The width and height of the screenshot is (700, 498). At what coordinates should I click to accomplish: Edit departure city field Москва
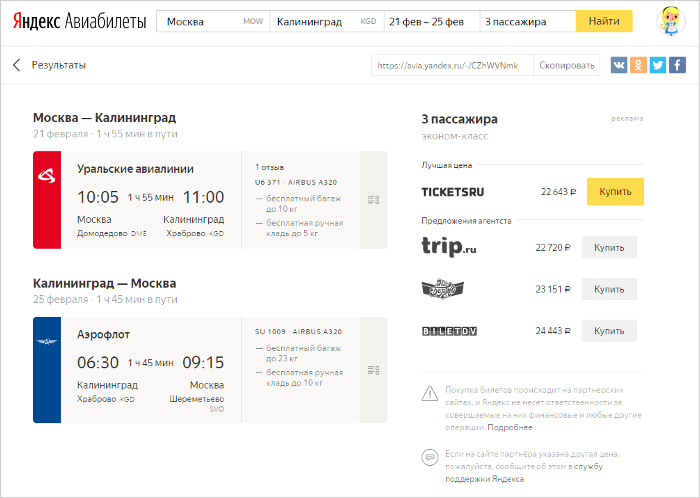[213, 21]
